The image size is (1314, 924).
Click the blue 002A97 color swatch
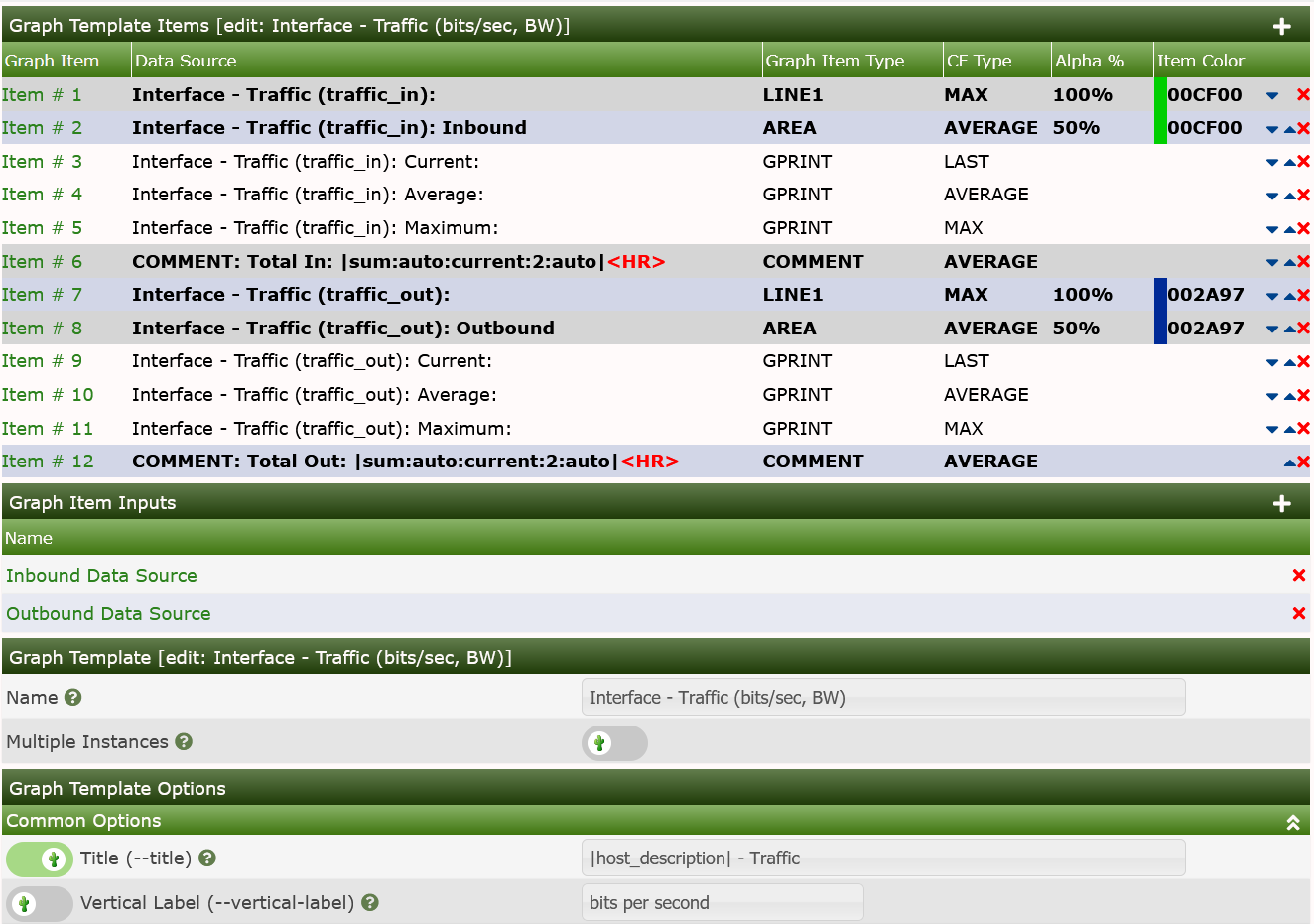(1160, 311)
